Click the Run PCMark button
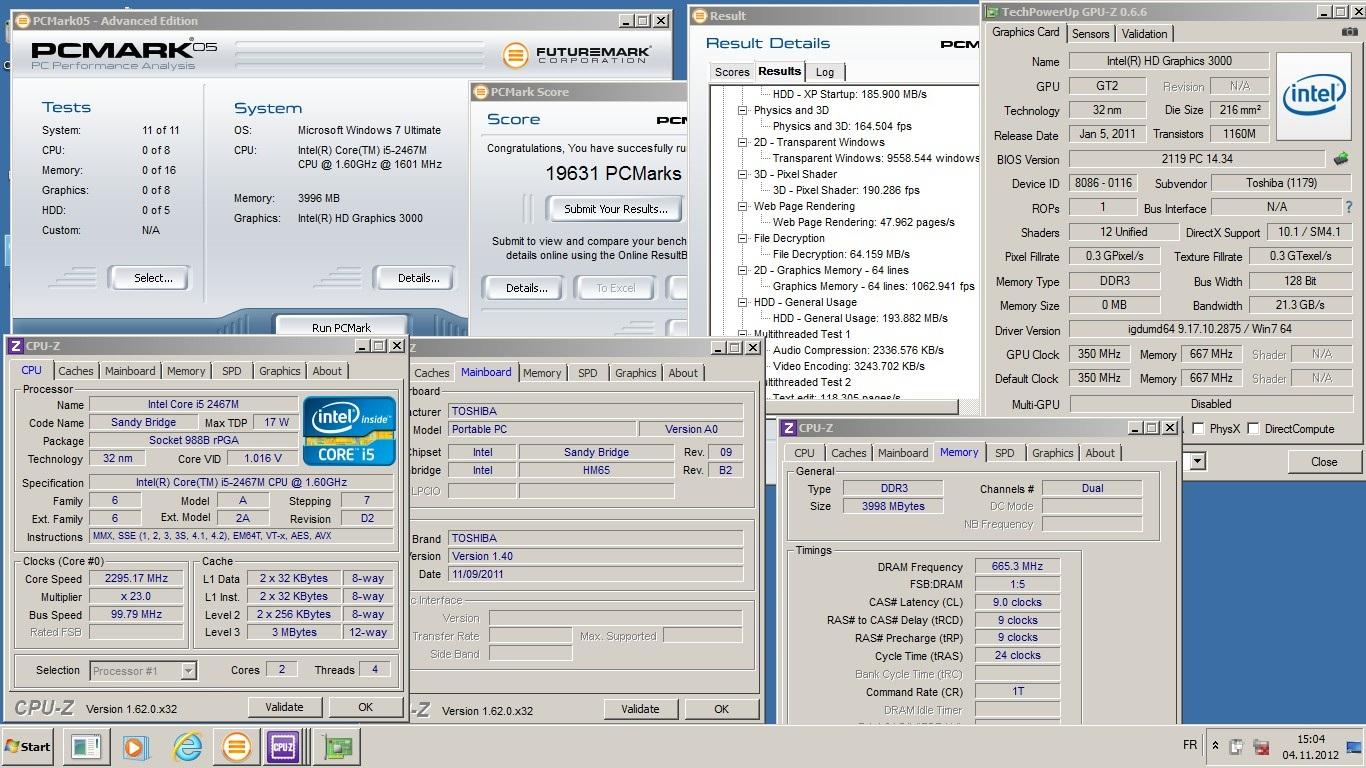1366x768 pixels. point(341,326)
